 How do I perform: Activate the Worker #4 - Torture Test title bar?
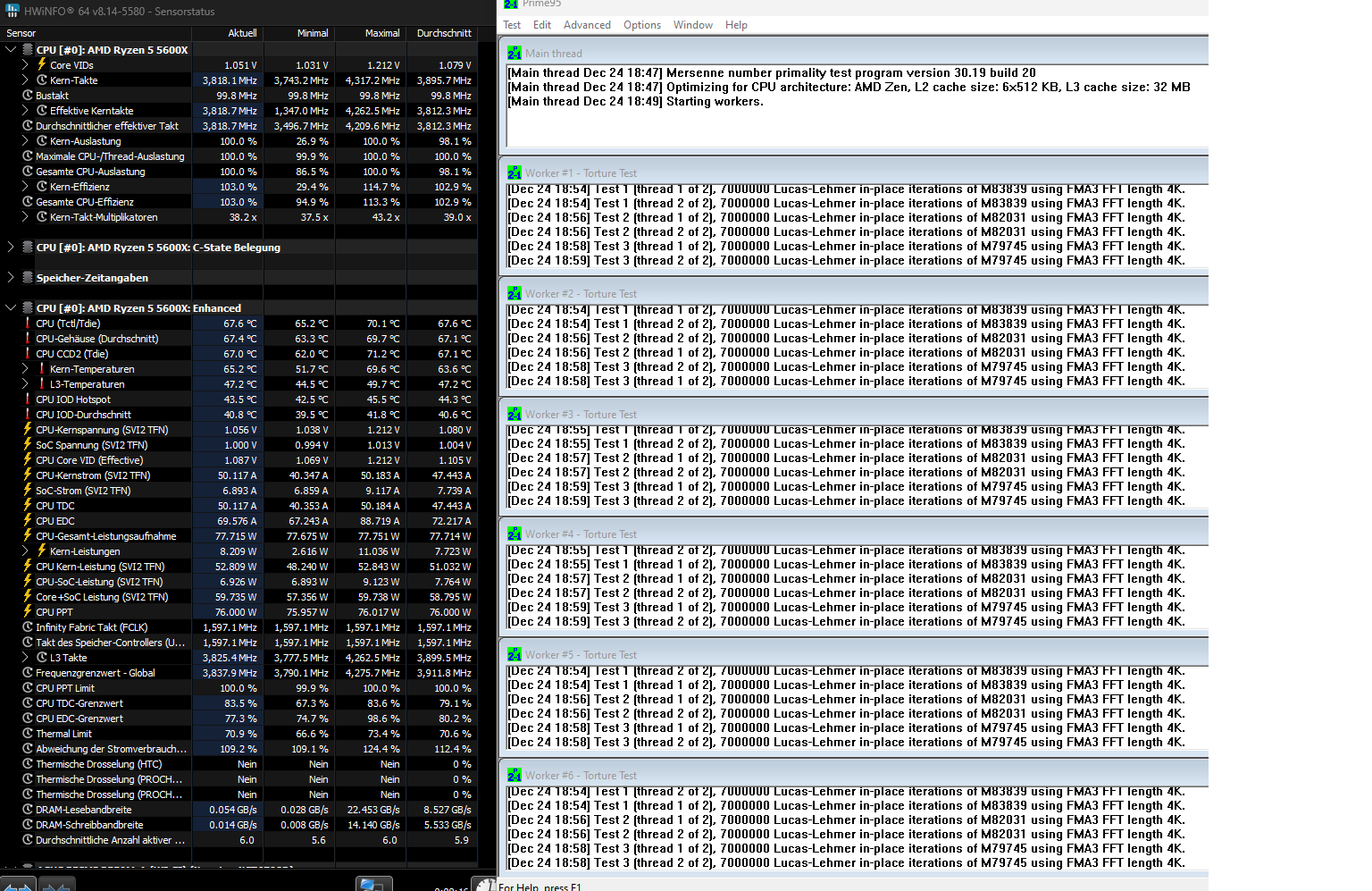(x=854, y=534)
